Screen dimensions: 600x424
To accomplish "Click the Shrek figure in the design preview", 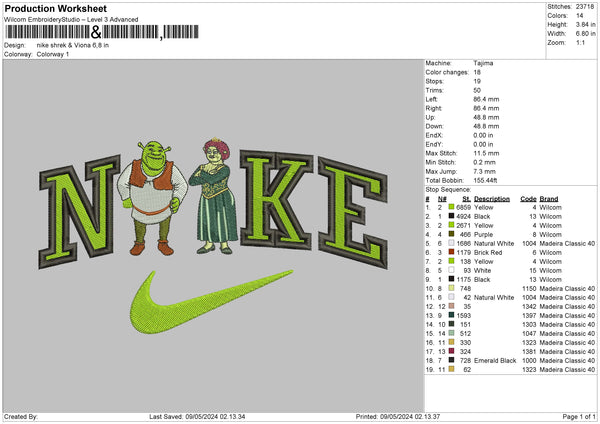I will click(x=152, y=198).
